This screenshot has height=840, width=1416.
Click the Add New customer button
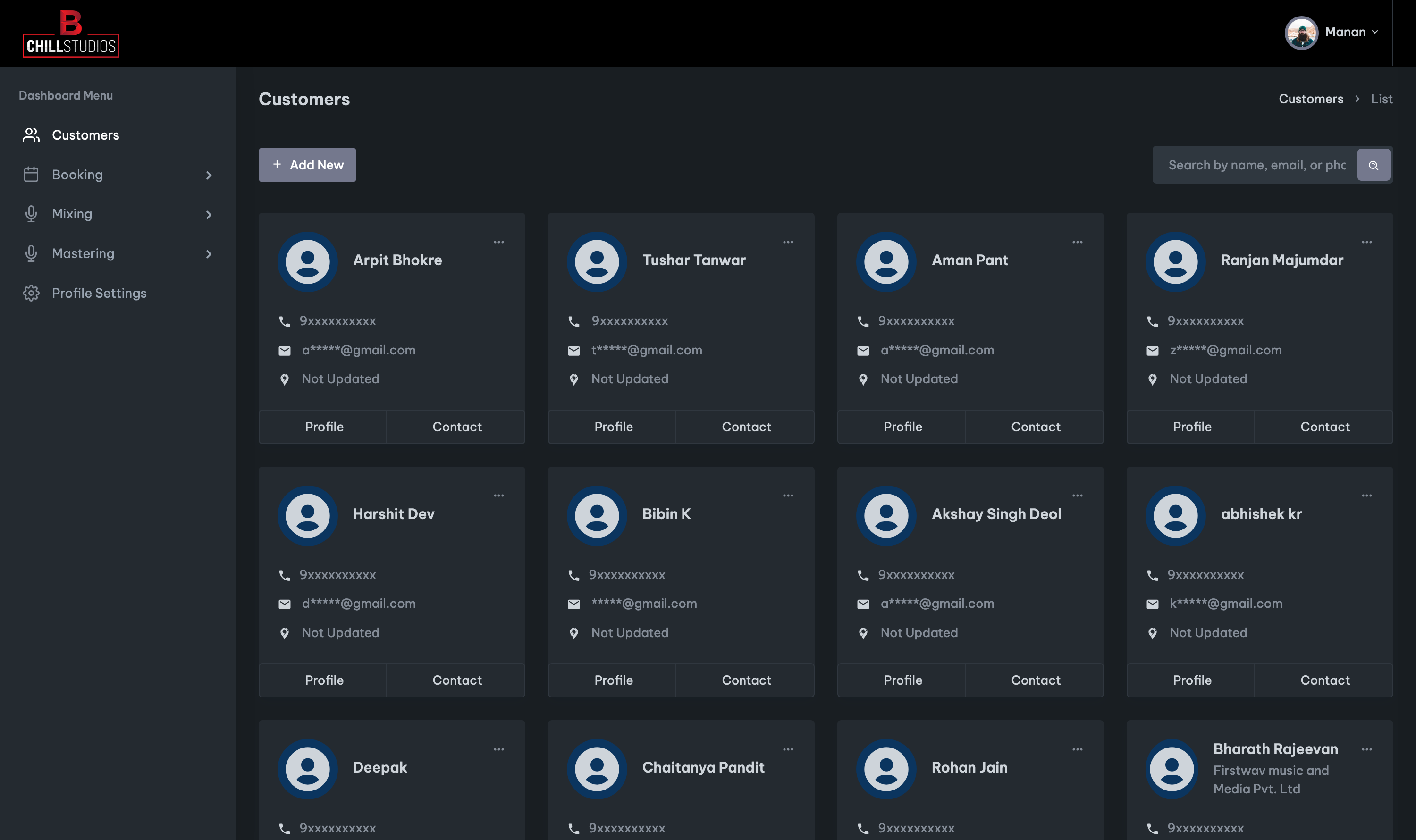(x=307, y=165)
